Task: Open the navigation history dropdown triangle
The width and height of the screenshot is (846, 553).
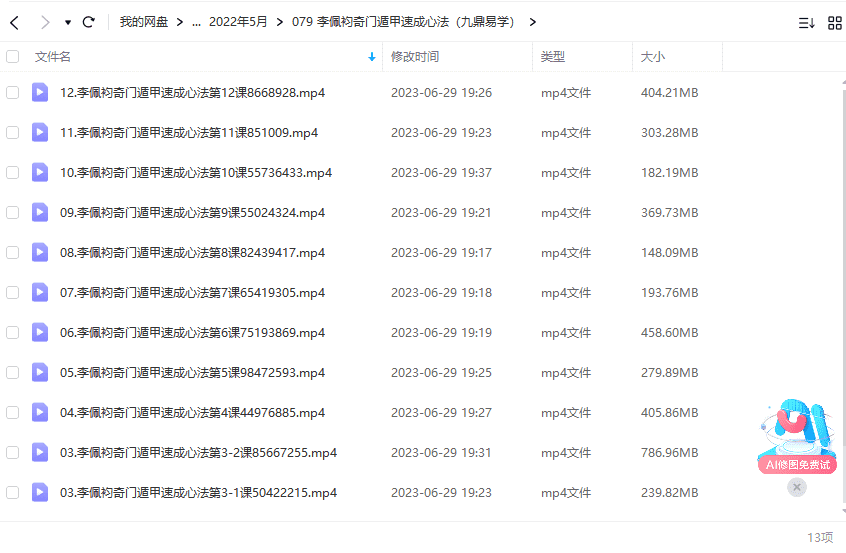Action: 68,23
